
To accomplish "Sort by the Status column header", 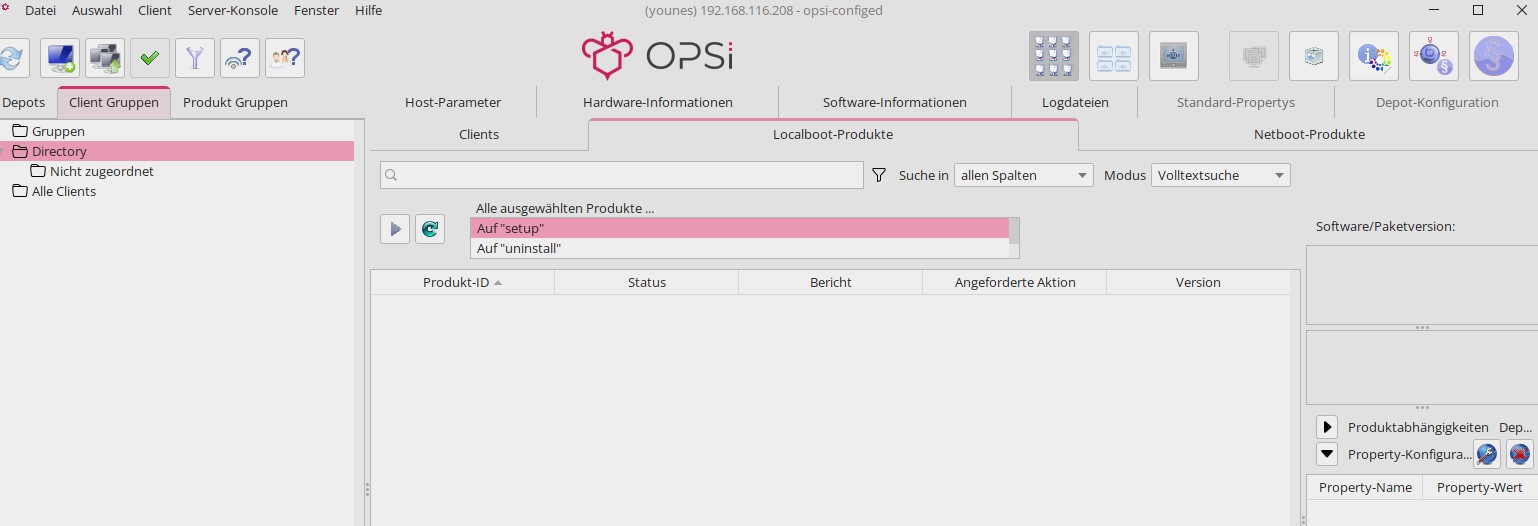I will pyautogui.click(x=647, y=282).
